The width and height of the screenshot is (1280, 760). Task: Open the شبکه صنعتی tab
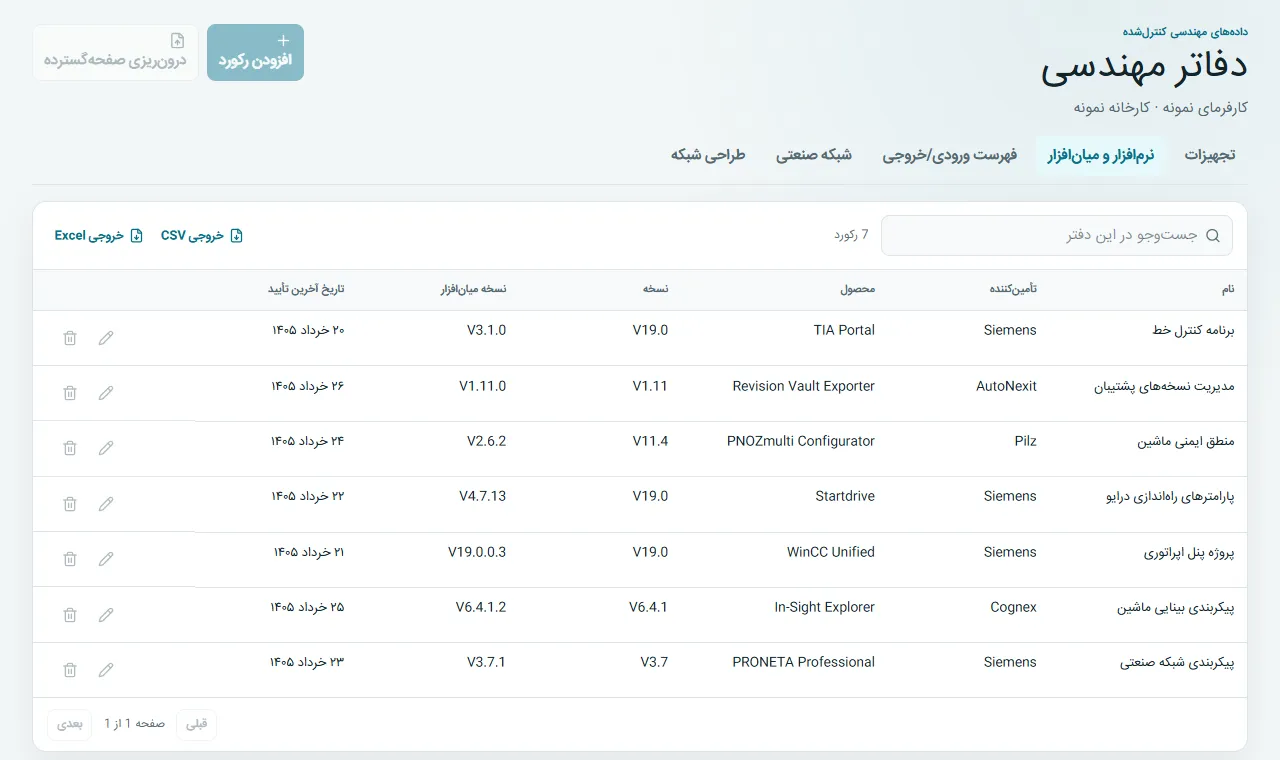(814, 155)
